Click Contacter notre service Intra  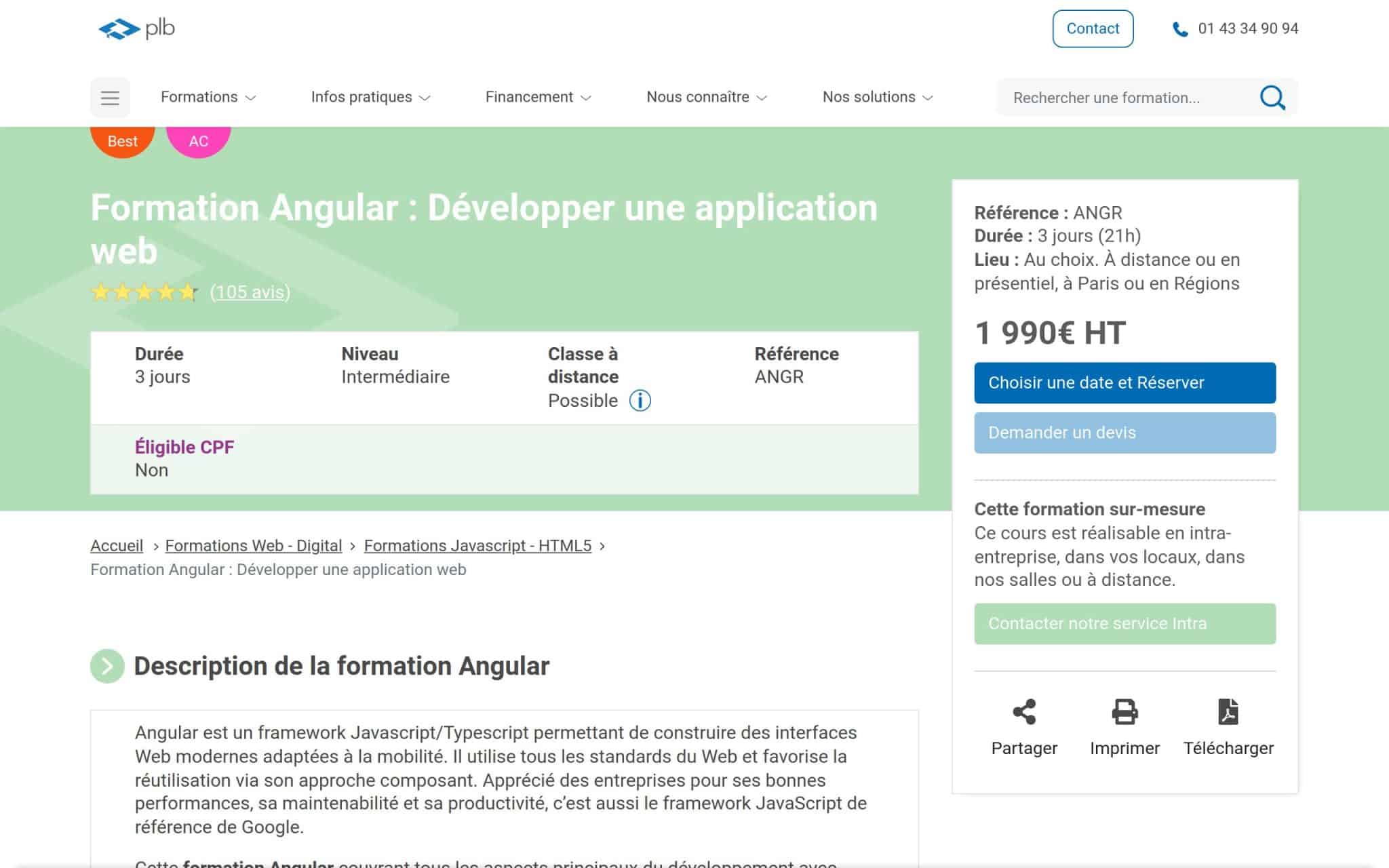click(1124, 624)
